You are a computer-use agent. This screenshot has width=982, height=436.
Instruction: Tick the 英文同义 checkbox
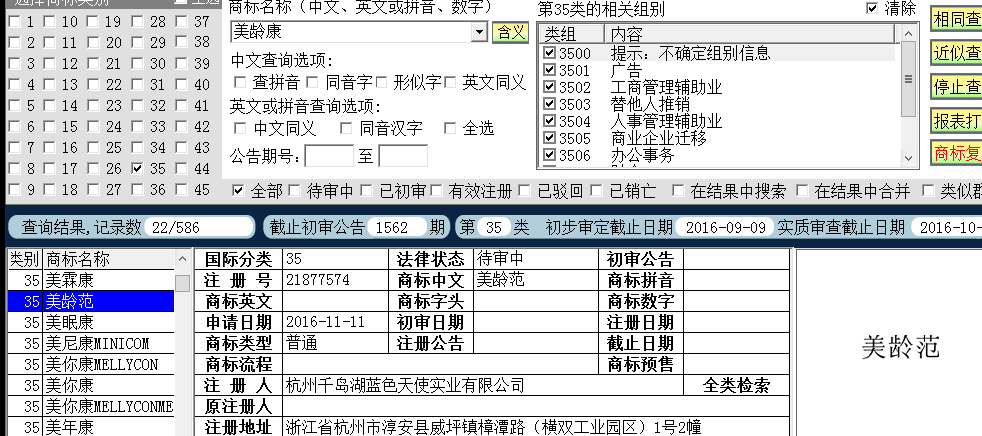click(x=450, y=82)
